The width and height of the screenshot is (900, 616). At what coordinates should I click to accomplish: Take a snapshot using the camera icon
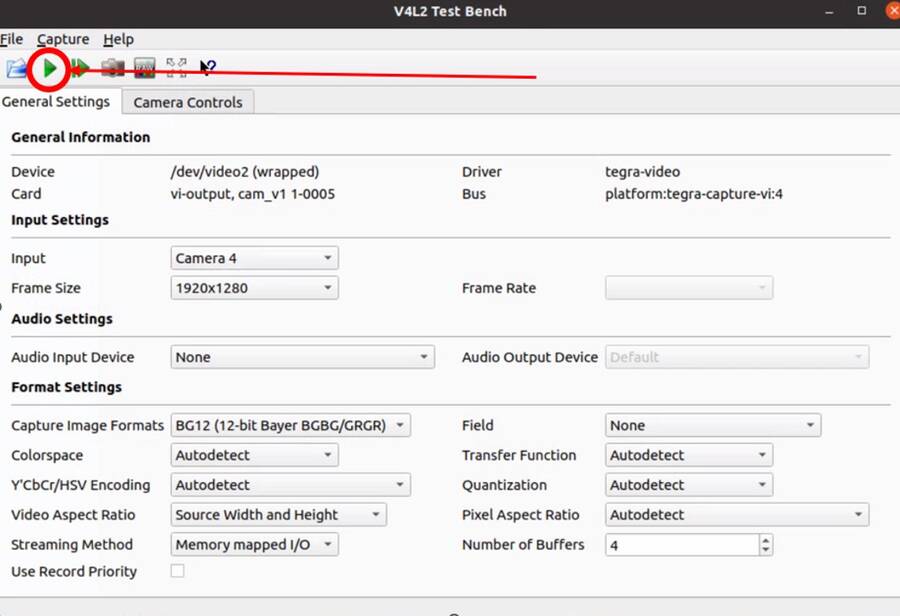(112, 67)
